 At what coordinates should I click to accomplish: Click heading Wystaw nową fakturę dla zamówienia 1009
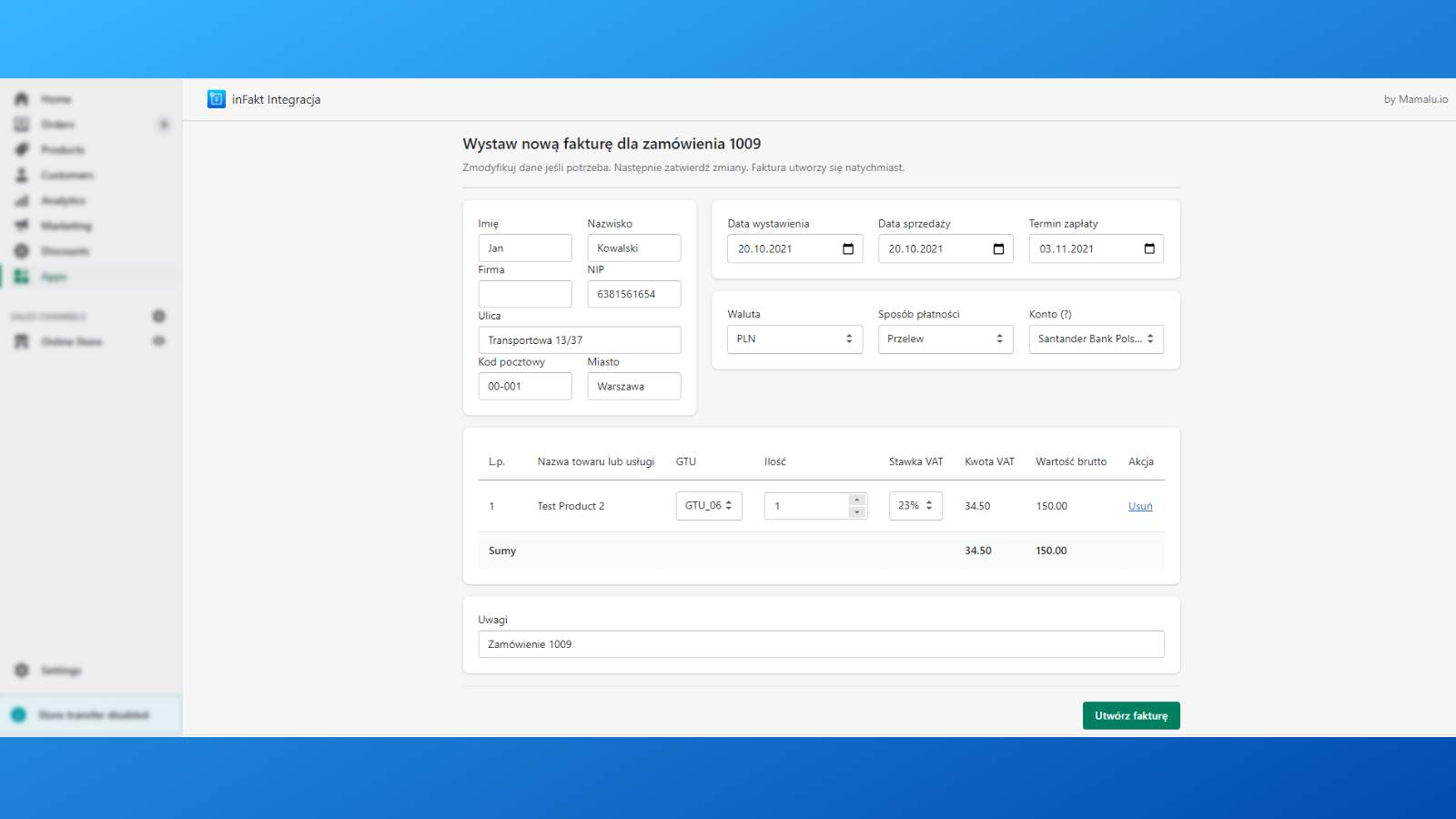click(x=612, y=144)
